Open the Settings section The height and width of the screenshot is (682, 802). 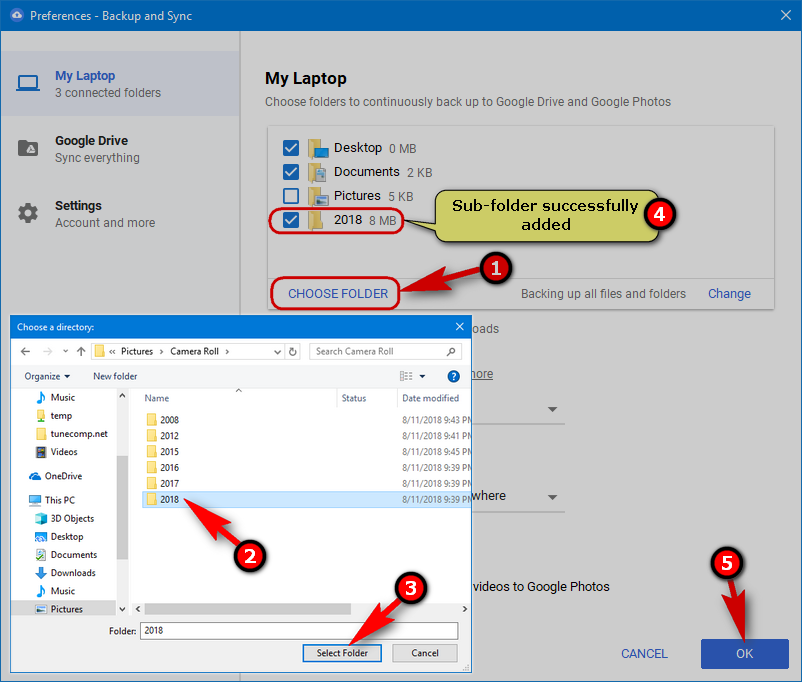[x=120, y=214]
